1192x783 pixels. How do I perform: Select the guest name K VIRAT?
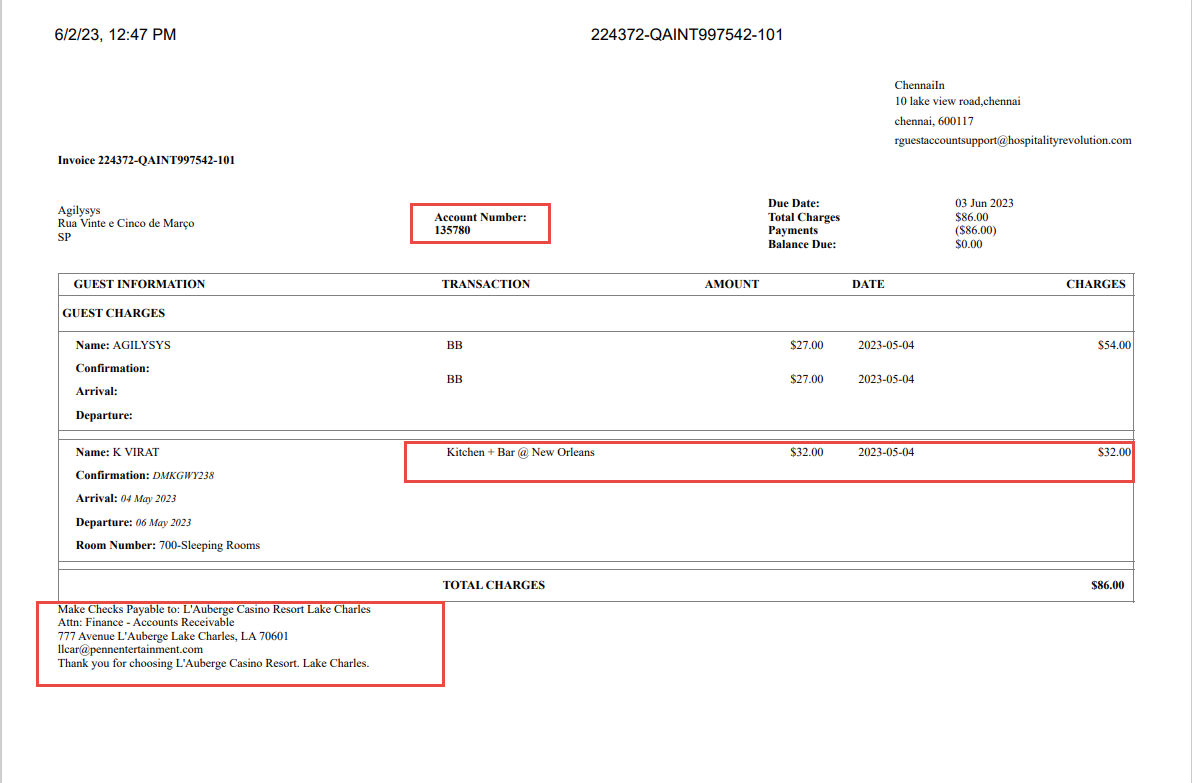(x=134, y=451)
